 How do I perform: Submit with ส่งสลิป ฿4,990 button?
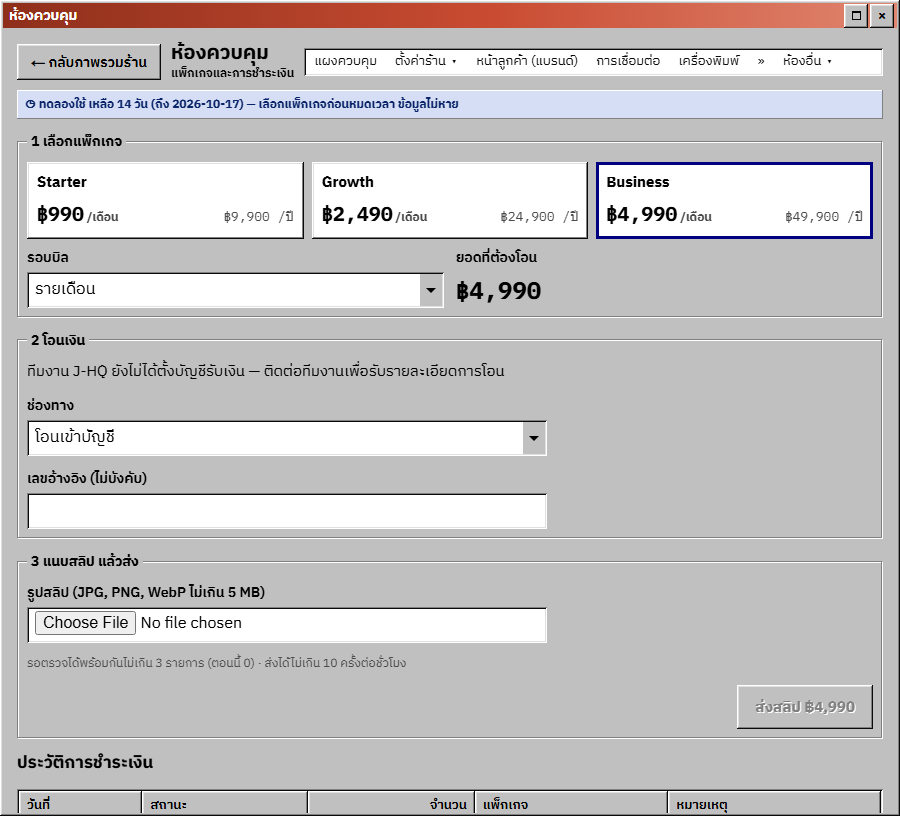coord(805,706)
